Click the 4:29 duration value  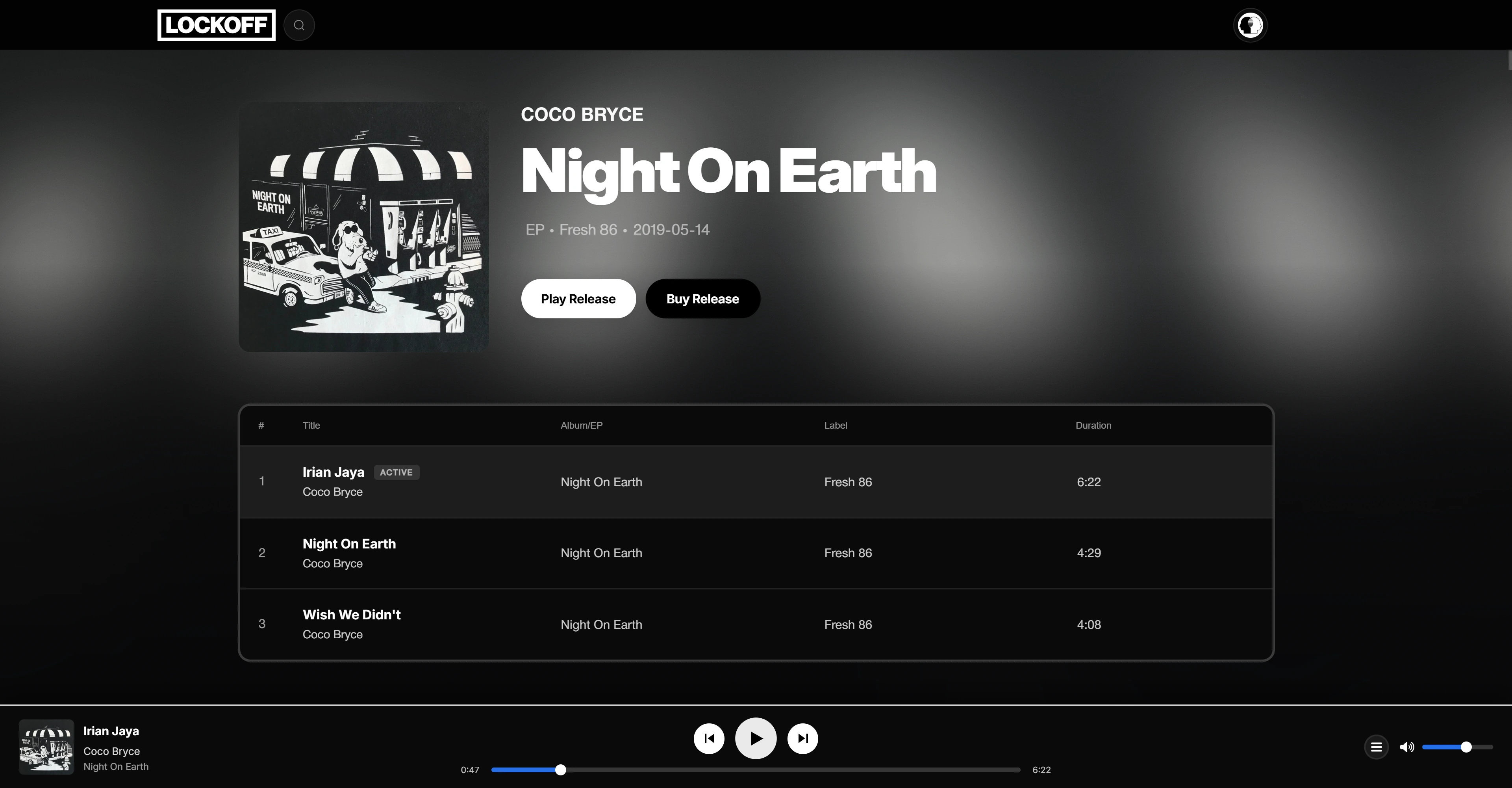(1089, 553)
